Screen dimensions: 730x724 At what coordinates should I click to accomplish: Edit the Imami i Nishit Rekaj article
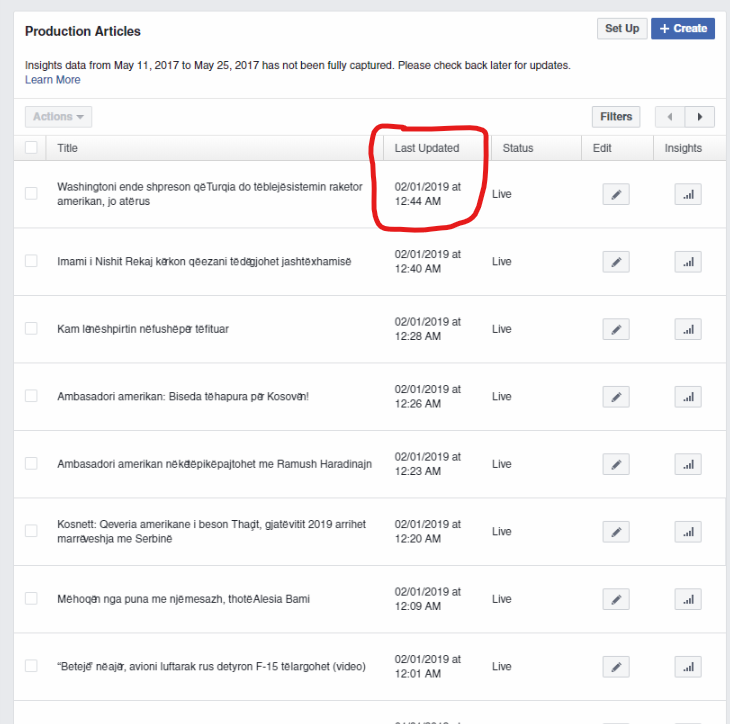point(615,262)
